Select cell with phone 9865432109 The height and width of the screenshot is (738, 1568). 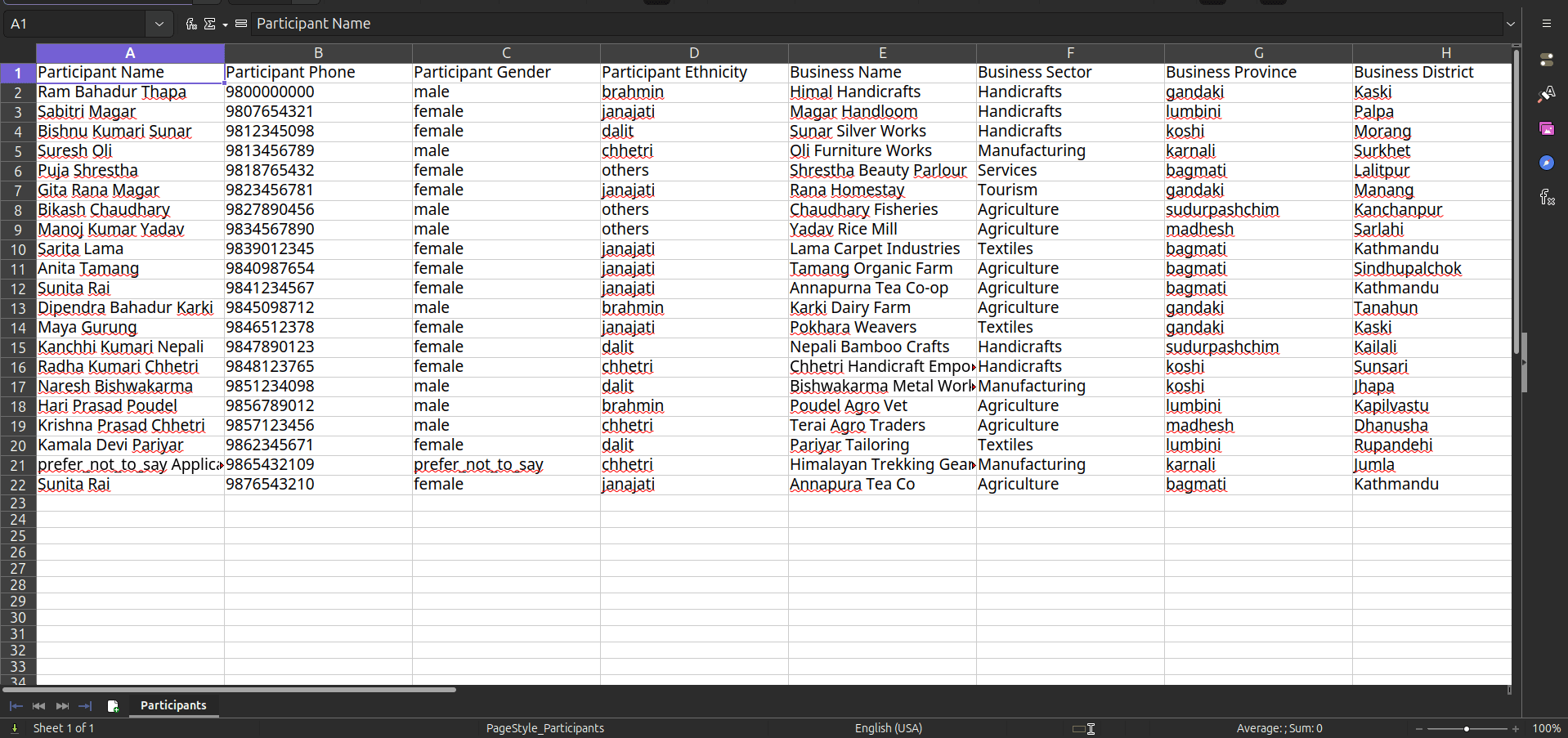[318, 465]
